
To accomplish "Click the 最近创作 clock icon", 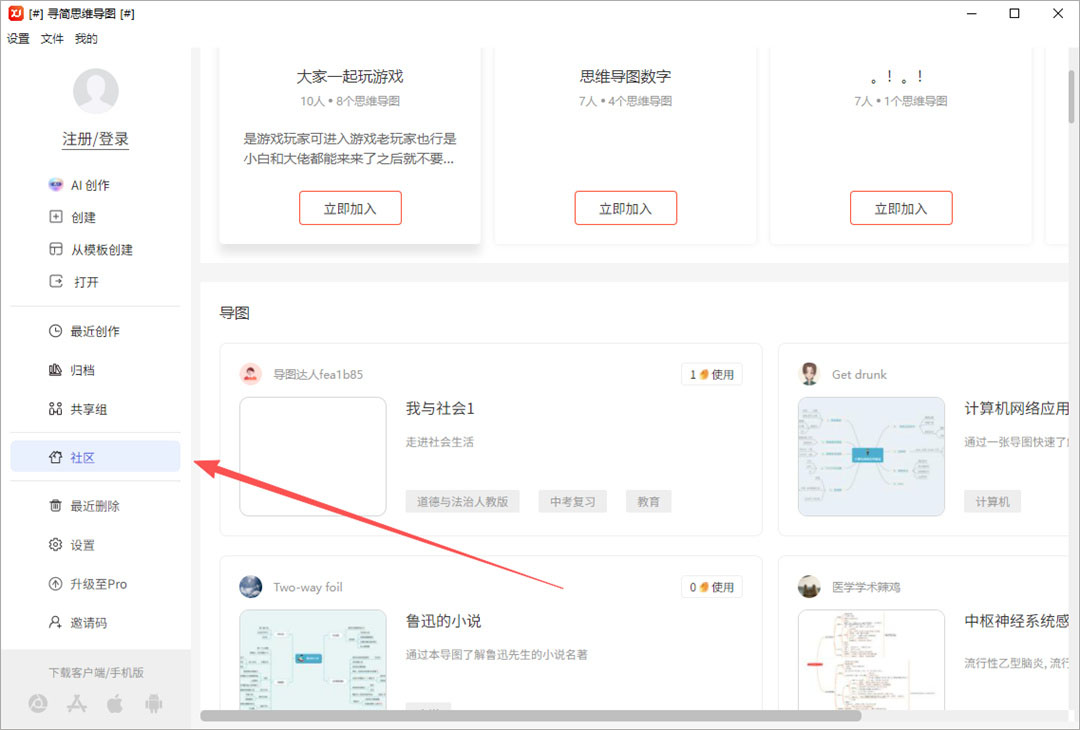I will point(55,331).
